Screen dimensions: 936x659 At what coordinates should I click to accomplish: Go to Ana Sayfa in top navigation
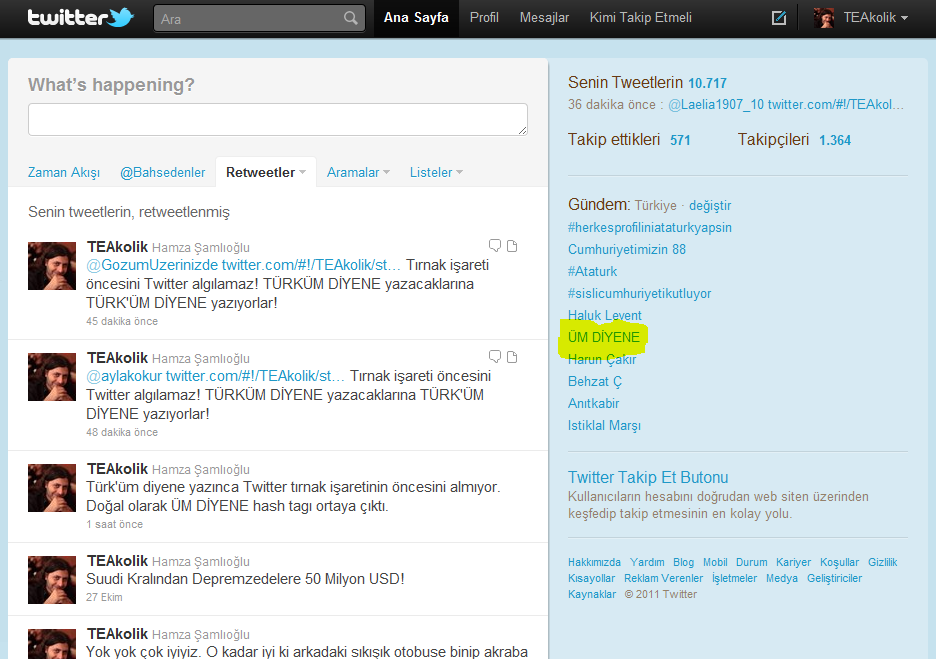click(416, 18)
